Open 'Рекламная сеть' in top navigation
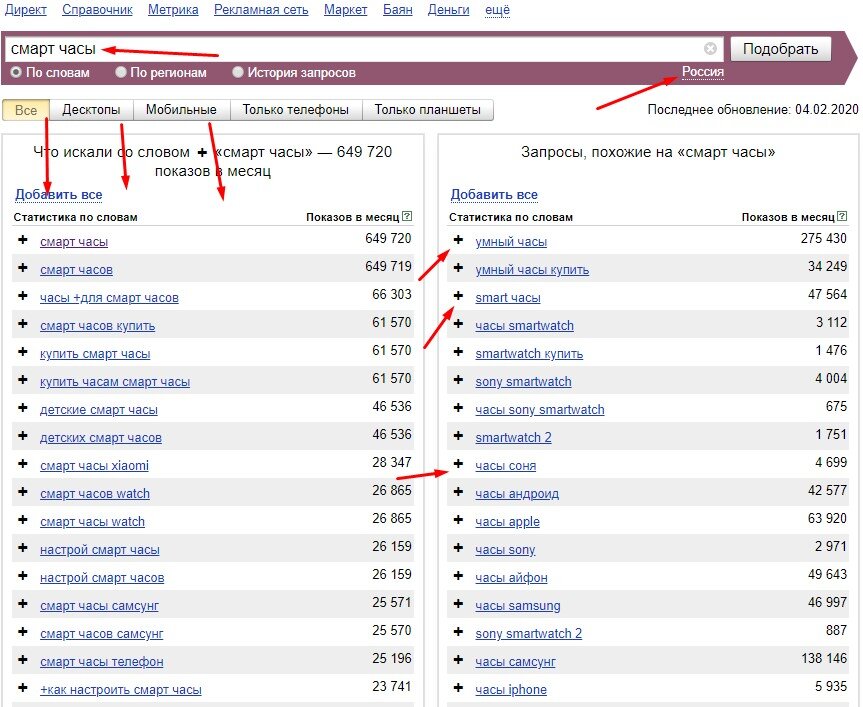The height and width of the screenshot is (707, 863). (x=261, y=10)
